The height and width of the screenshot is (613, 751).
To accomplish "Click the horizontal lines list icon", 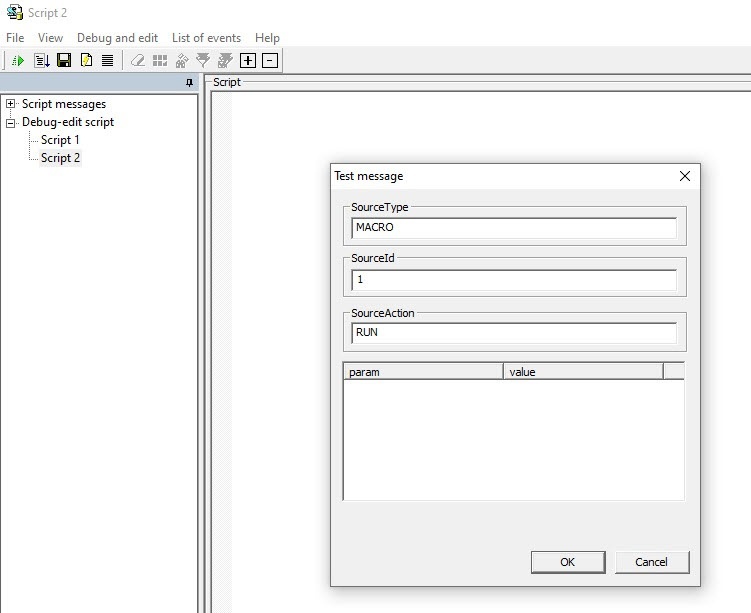I will click(x=108, y=60).
